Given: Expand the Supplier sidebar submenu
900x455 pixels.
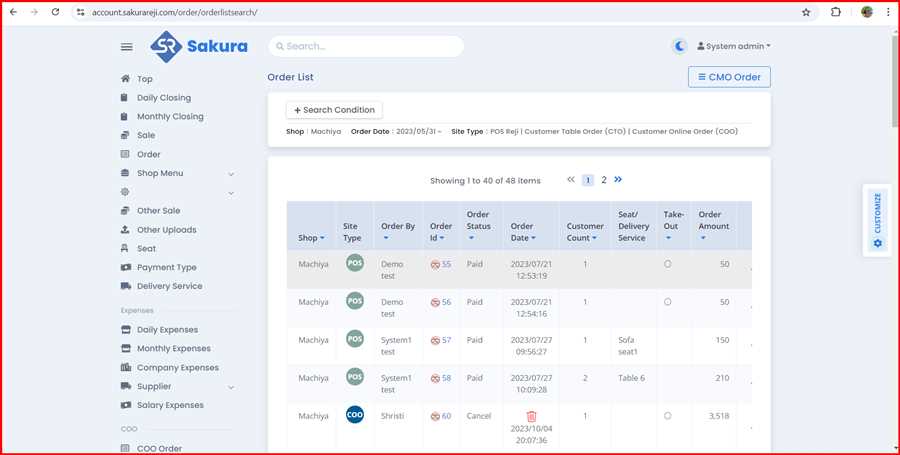Looking at the screenshot, I should click(231, 387).
